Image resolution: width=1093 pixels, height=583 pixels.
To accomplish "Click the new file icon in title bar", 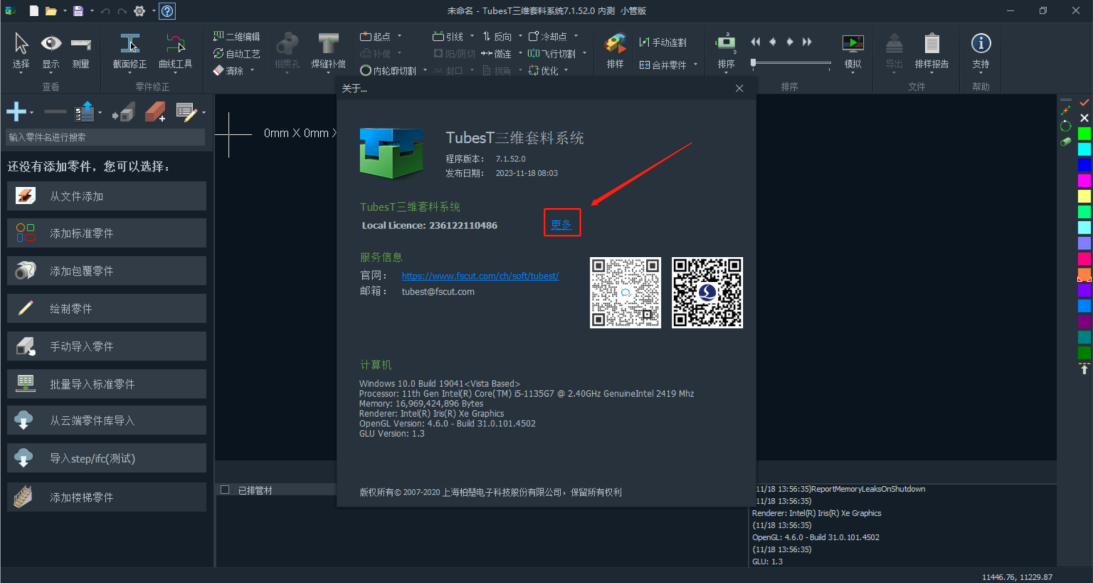I will [x=34, y=10].
